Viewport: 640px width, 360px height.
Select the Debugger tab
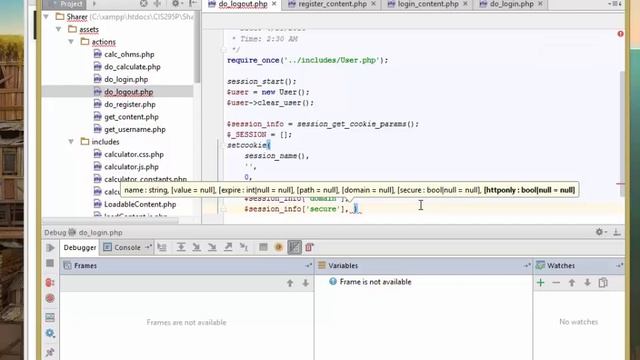tap(80, 247)
